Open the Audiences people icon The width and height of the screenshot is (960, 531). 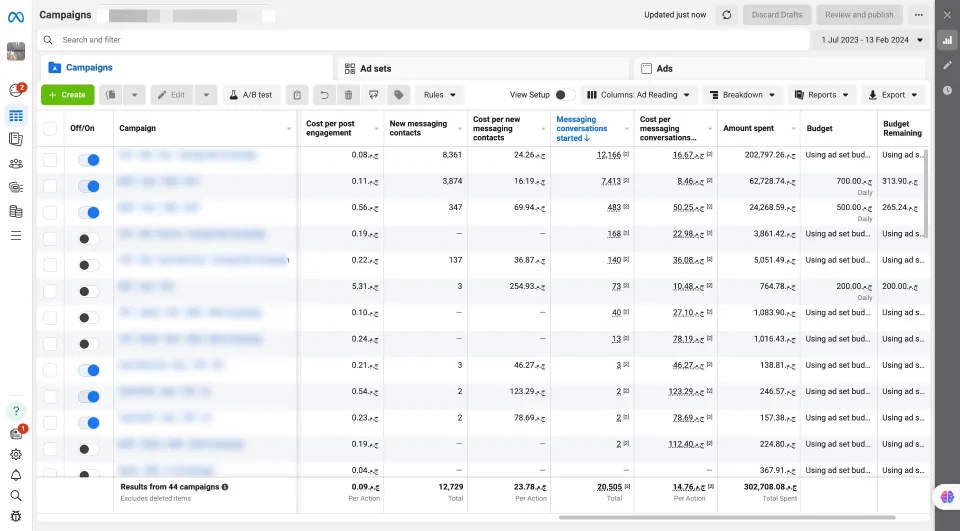coord(16,164)
